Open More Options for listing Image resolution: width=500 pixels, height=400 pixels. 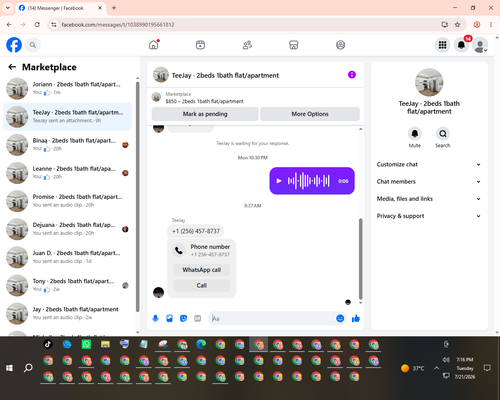[x=310, y=114]
